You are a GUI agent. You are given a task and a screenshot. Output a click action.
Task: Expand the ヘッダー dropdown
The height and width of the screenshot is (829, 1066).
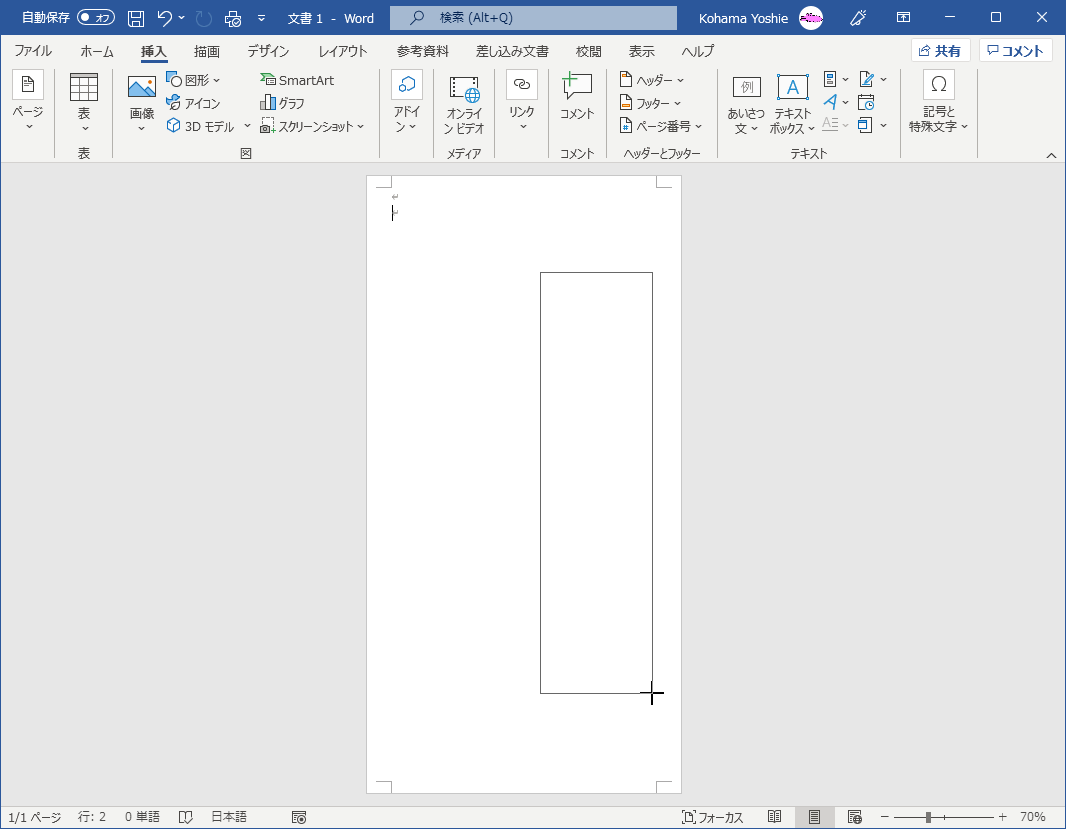click(652, 80)
